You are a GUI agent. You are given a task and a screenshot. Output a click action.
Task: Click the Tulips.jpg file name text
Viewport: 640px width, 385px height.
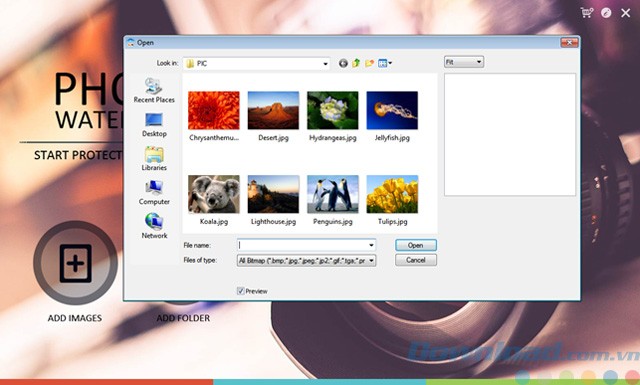click(393, 222)
